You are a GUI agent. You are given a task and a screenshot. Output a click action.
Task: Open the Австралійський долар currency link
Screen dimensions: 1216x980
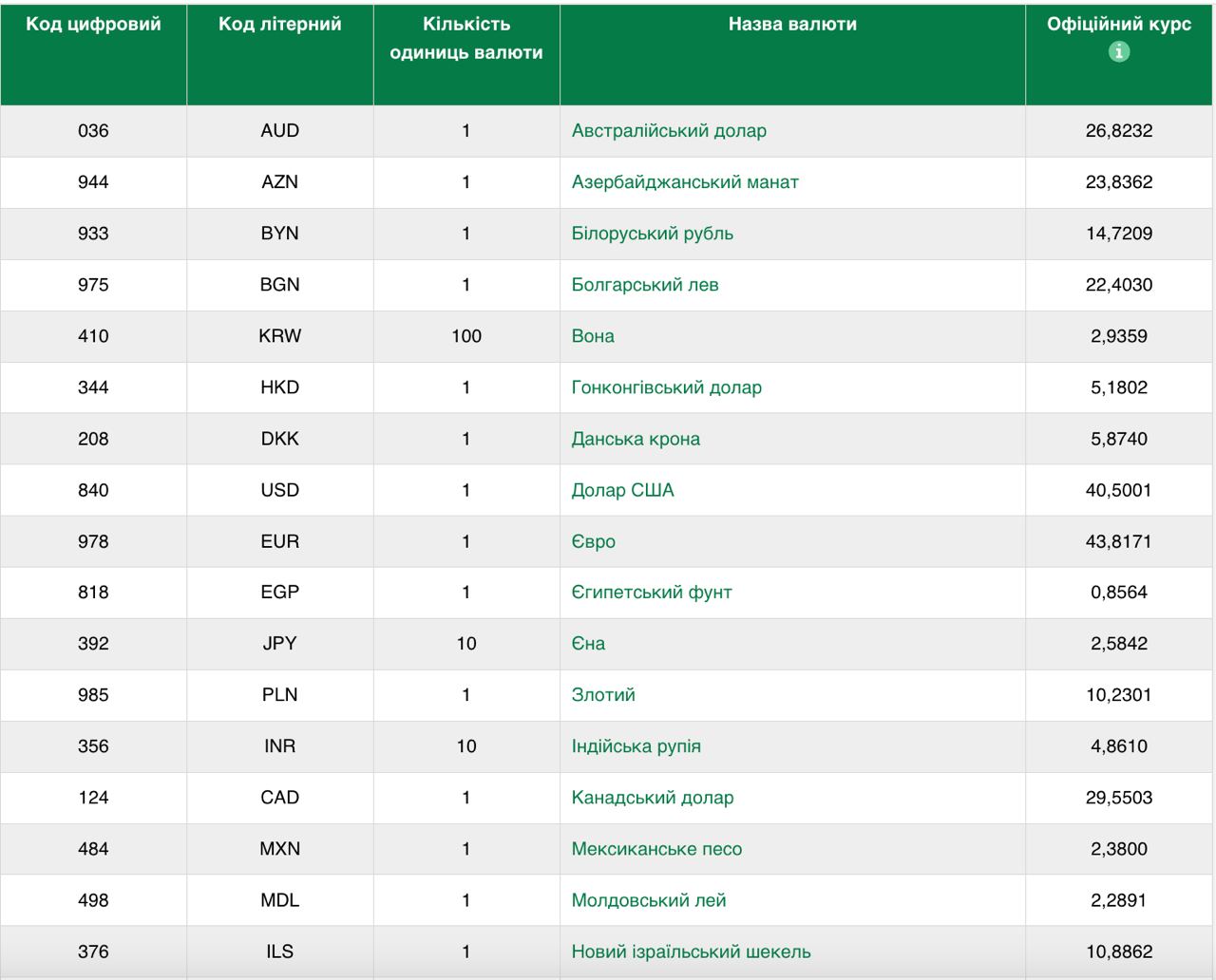pyautogui.click(x=669, y=131)
